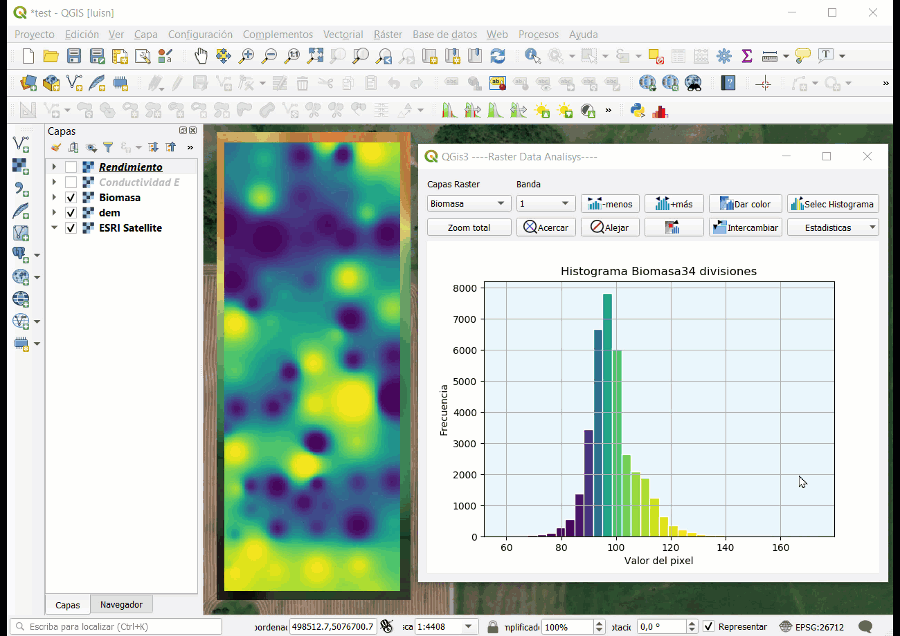Expand the Rendimiento layer tree node
The image size is (900, 636).
pyautogui.click(x=54, y=167)
